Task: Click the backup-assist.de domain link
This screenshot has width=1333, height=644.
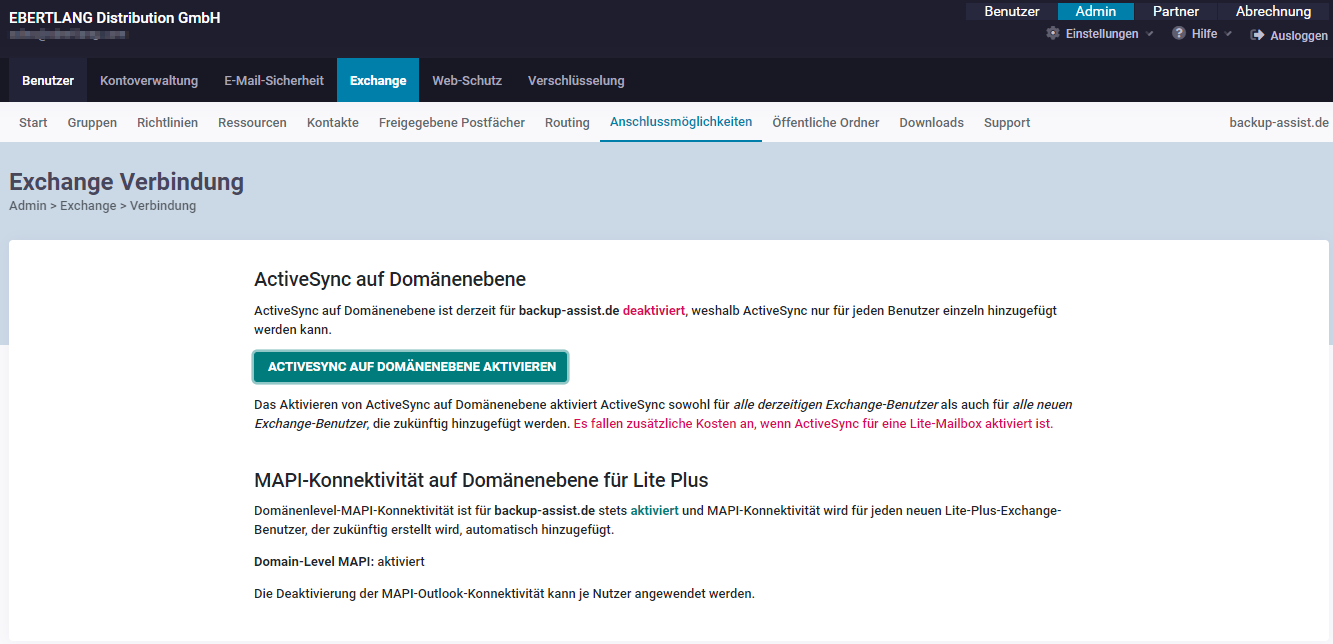Action: [x=1279, y=123]
